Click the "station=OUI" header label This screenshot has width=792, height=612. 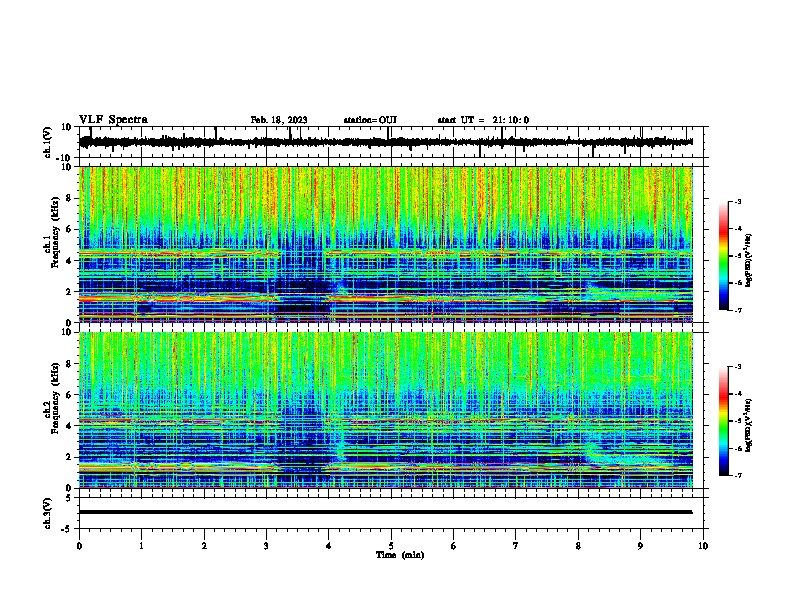click(370, 120)
